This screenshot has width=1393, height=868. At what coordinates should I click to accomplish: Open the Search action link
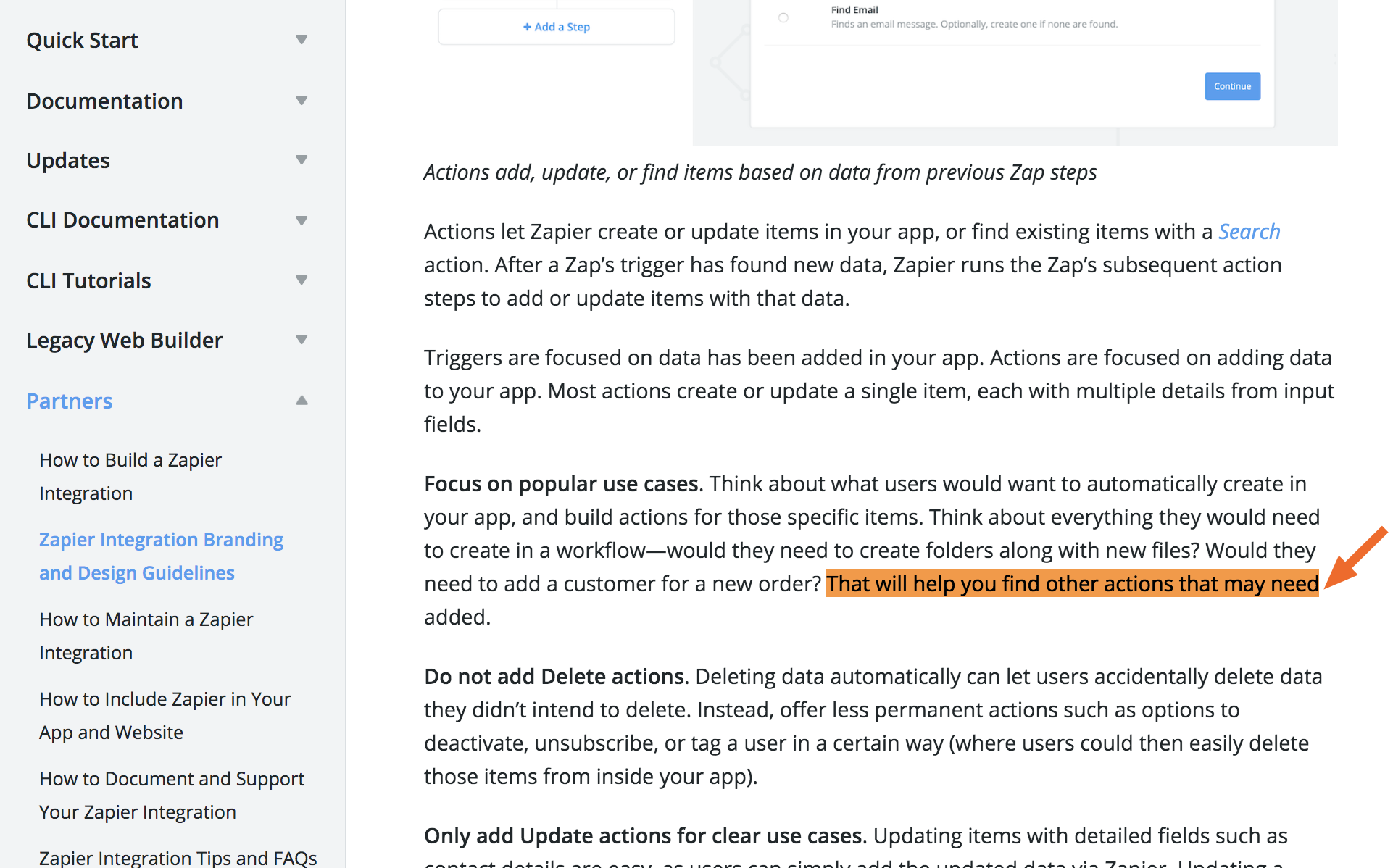pos(1249,232)
